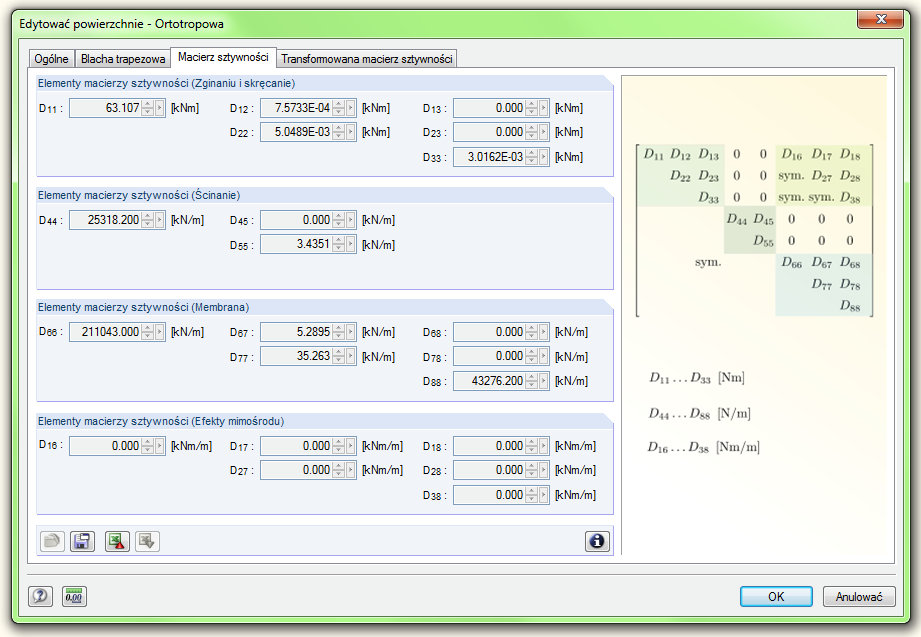Click the D11 value field showing 63.107

coord(106,108)
